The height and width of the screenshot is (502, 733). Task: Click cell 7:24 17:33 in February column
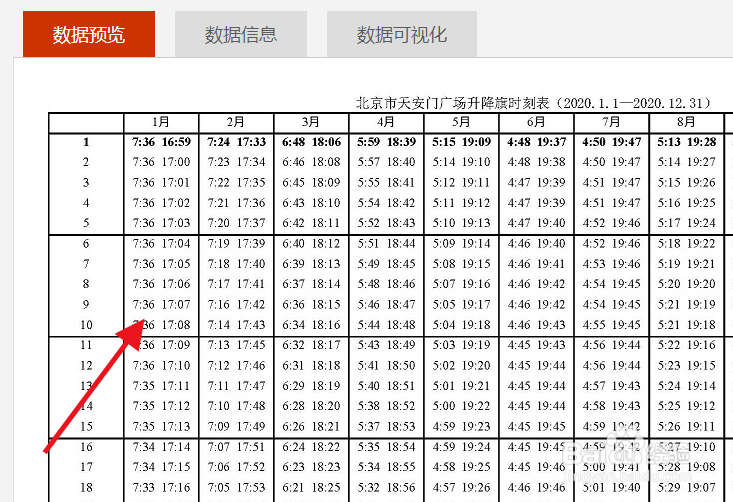pos(236,142)
